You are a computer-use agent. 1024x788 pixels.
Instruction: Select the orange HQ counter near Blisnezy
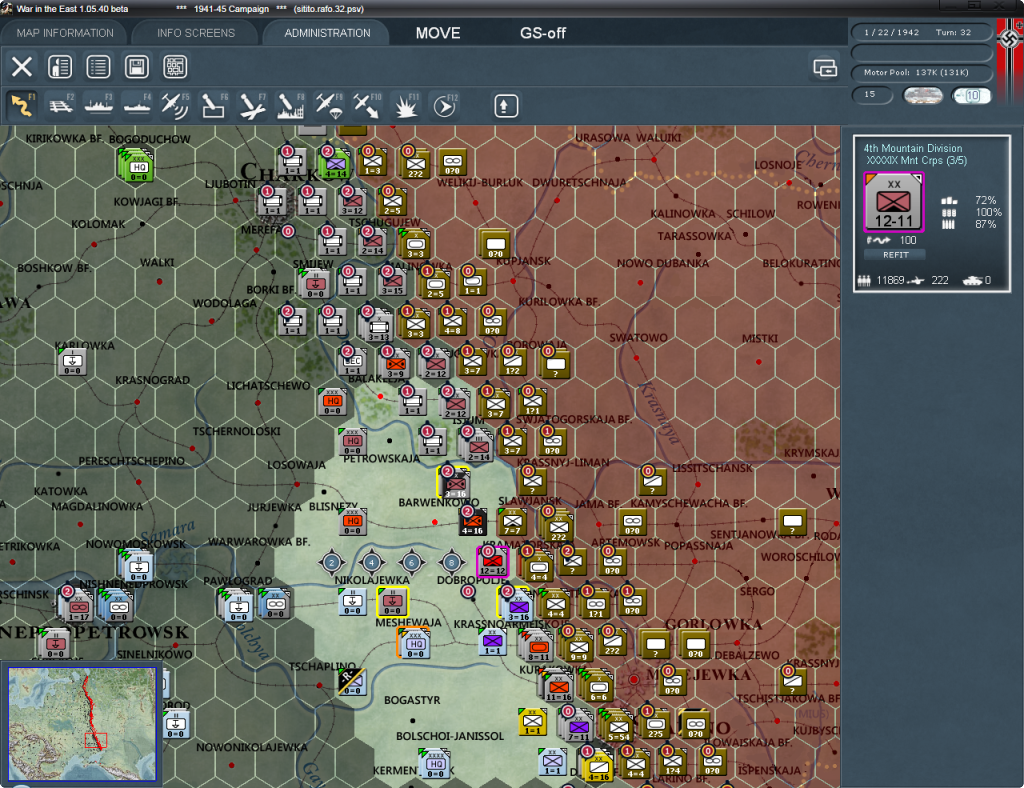coord(353,522)
